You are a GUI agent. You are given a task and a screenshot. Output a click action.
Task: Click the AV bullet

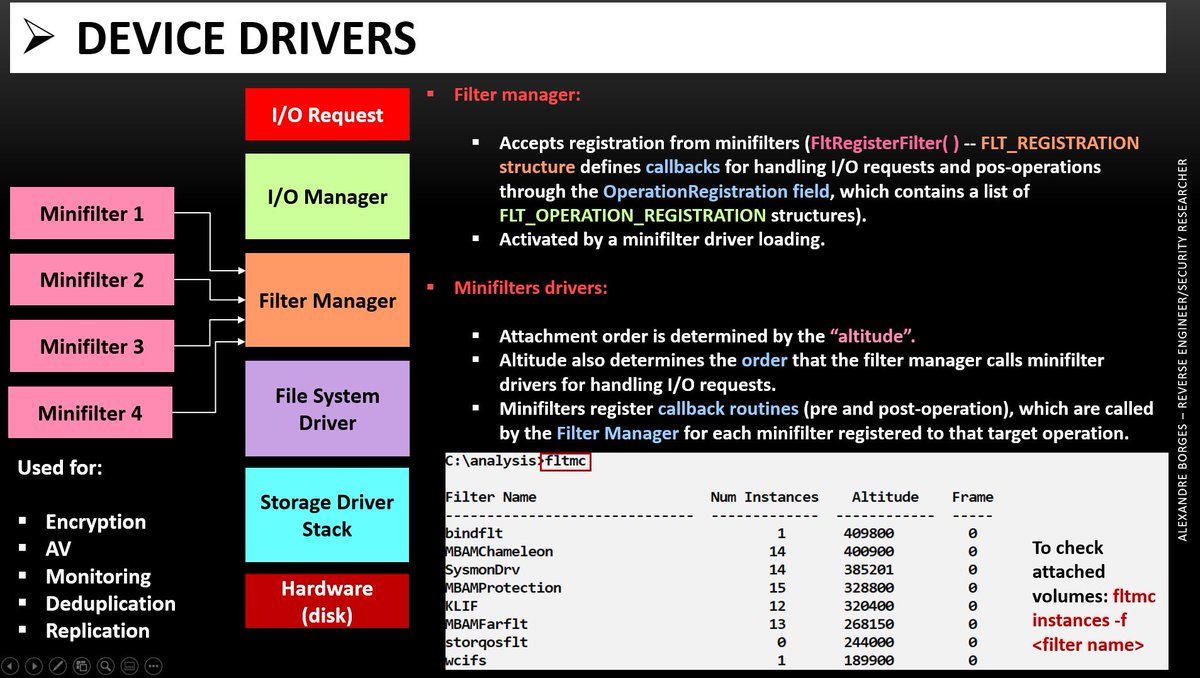point(58,549)
